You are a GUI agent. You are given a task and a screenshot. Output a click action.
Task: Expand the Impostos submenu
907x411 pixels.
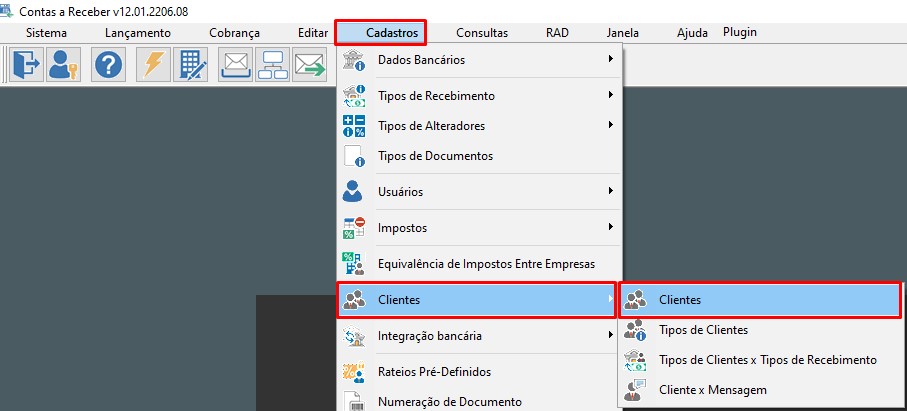pos(478,227)
